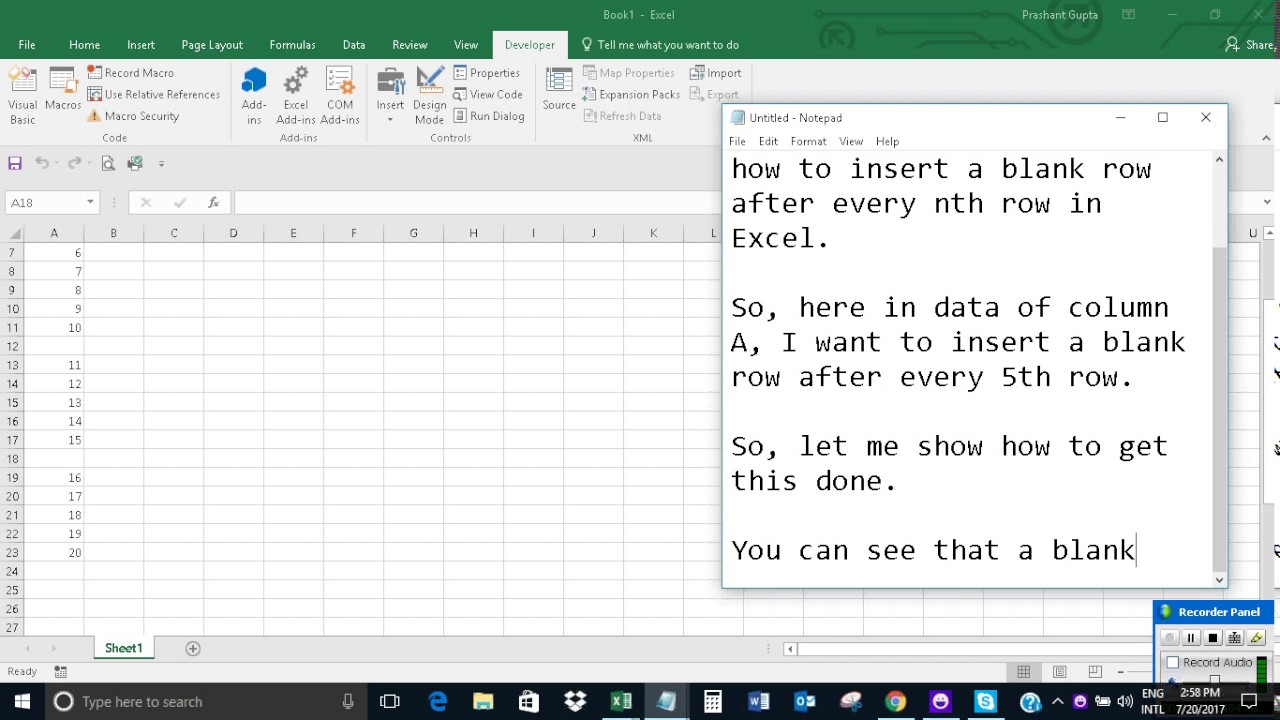Open Notepad's Format menu
The height and width of the screenshot is (720, 1280).
click(808, 141)
